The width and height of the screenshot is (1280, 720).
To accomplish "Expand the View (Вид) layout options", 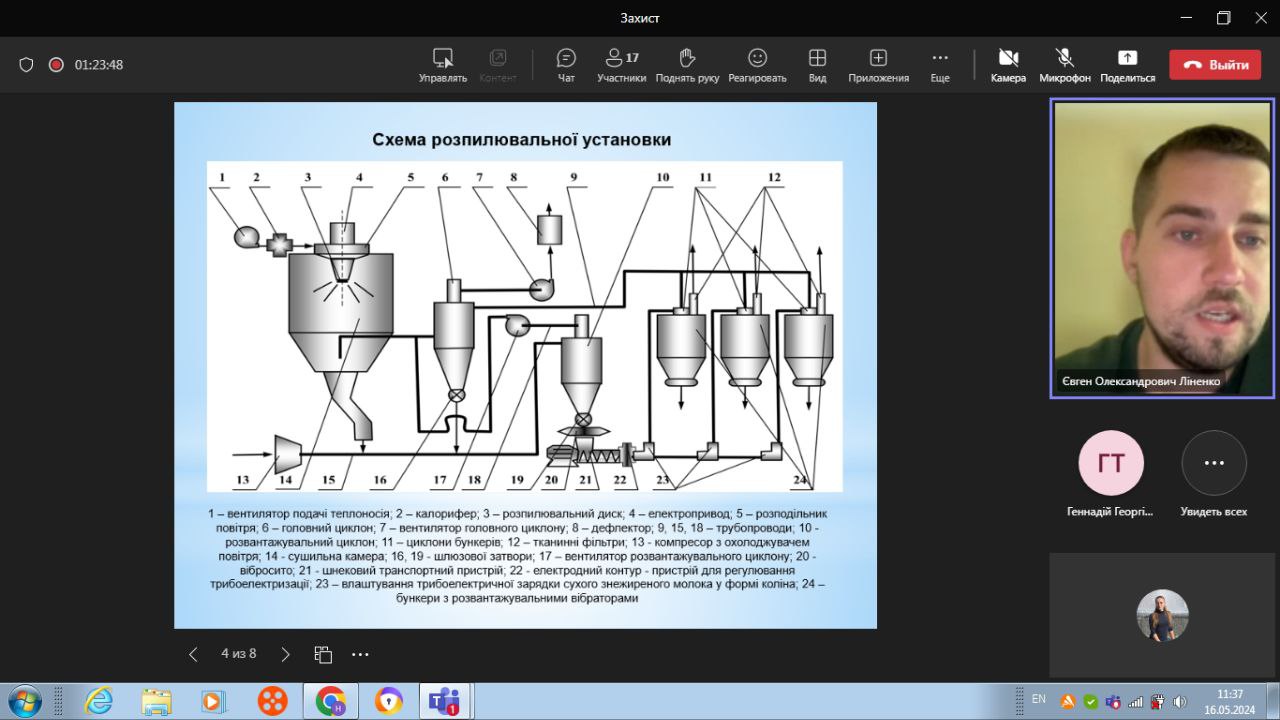I will (x=817, y=64).
